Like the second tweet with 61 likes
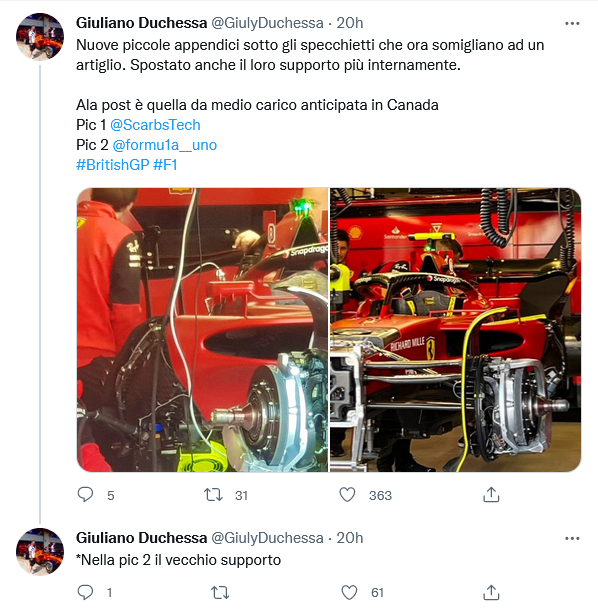This screenshot has height=613, width=598. [349, 592]
